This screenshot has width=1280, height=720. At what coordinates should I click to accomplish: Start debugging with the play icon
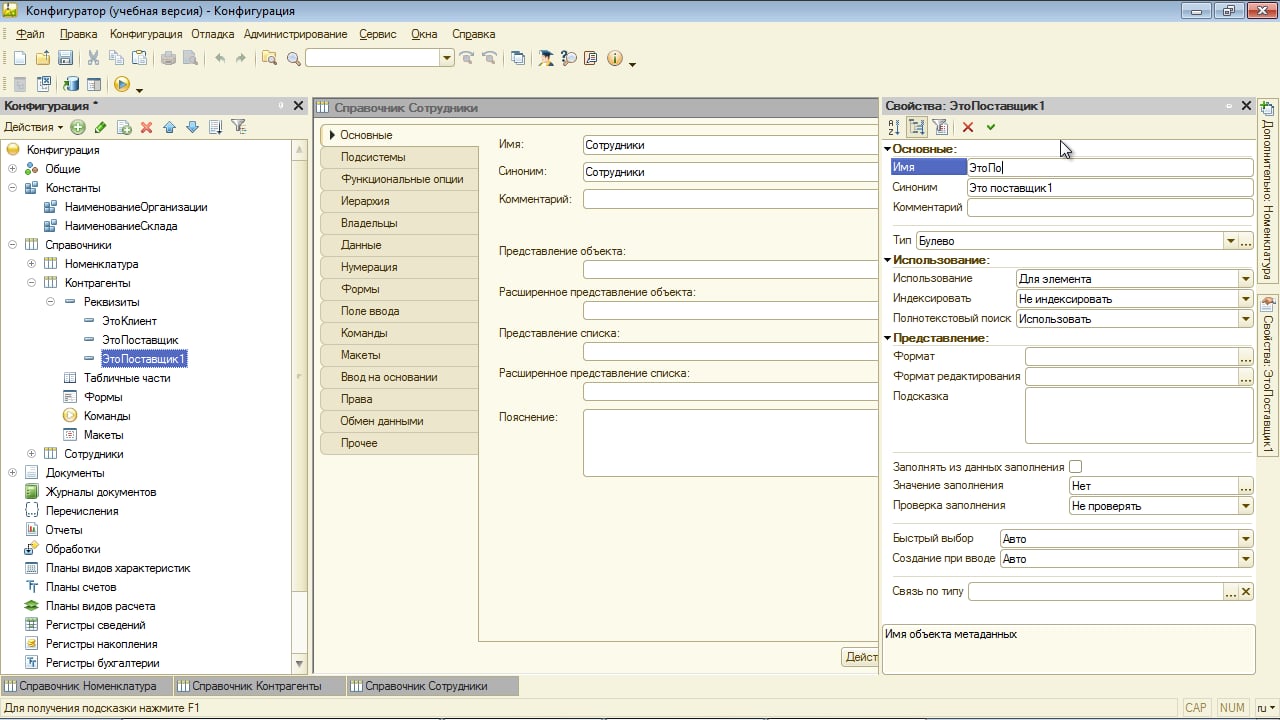[122, 85]
